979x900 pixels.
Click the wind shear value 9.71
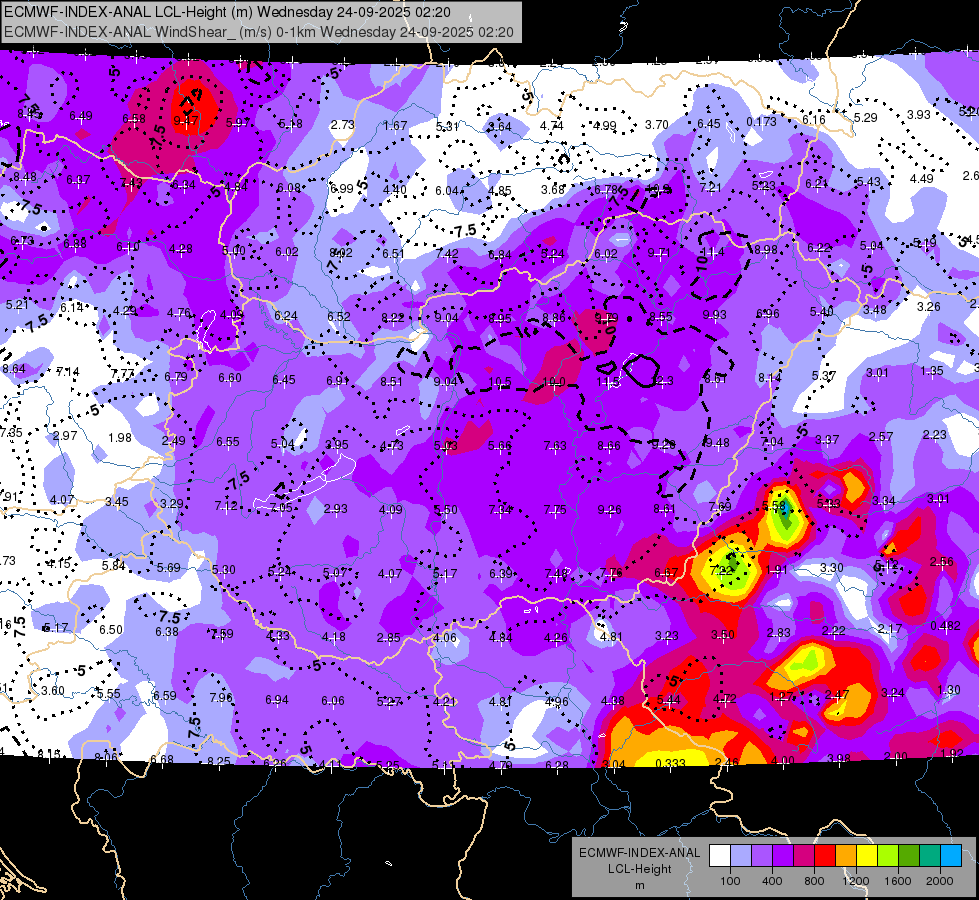click(x=659, y=252)
